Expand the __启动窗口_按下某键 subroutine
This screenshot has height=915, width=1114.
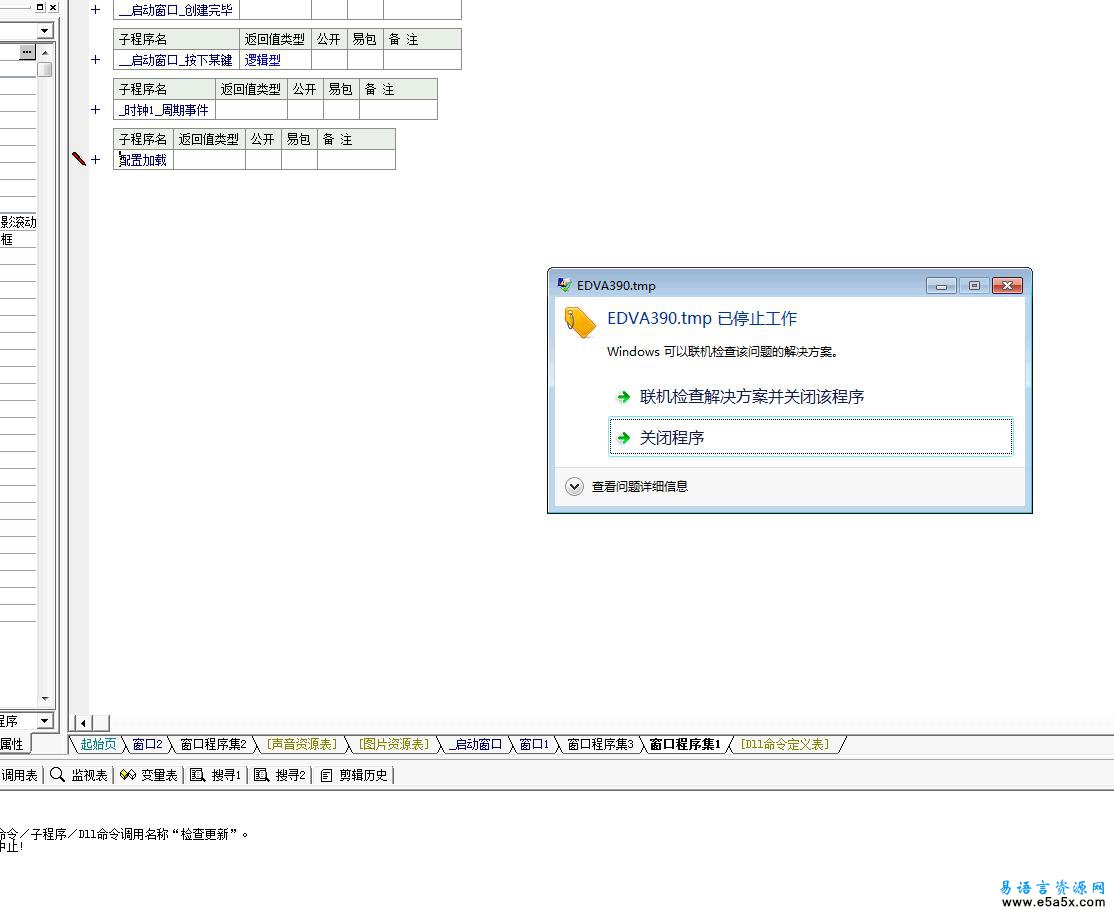[96, 60]
